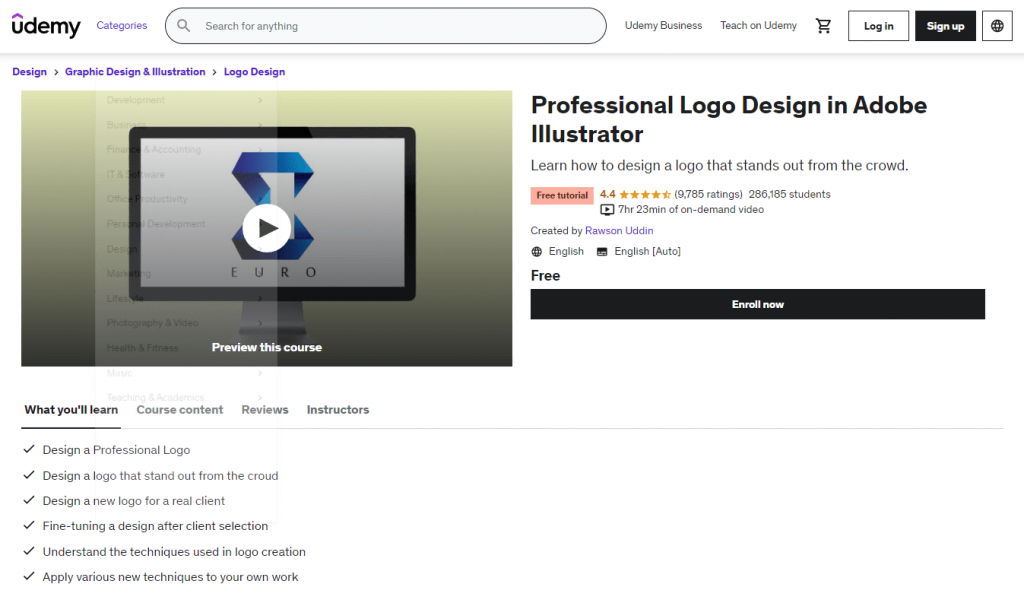This screenshot has height=603, width=1024.
Task: Click the Free price label
Action: (545, 276)
